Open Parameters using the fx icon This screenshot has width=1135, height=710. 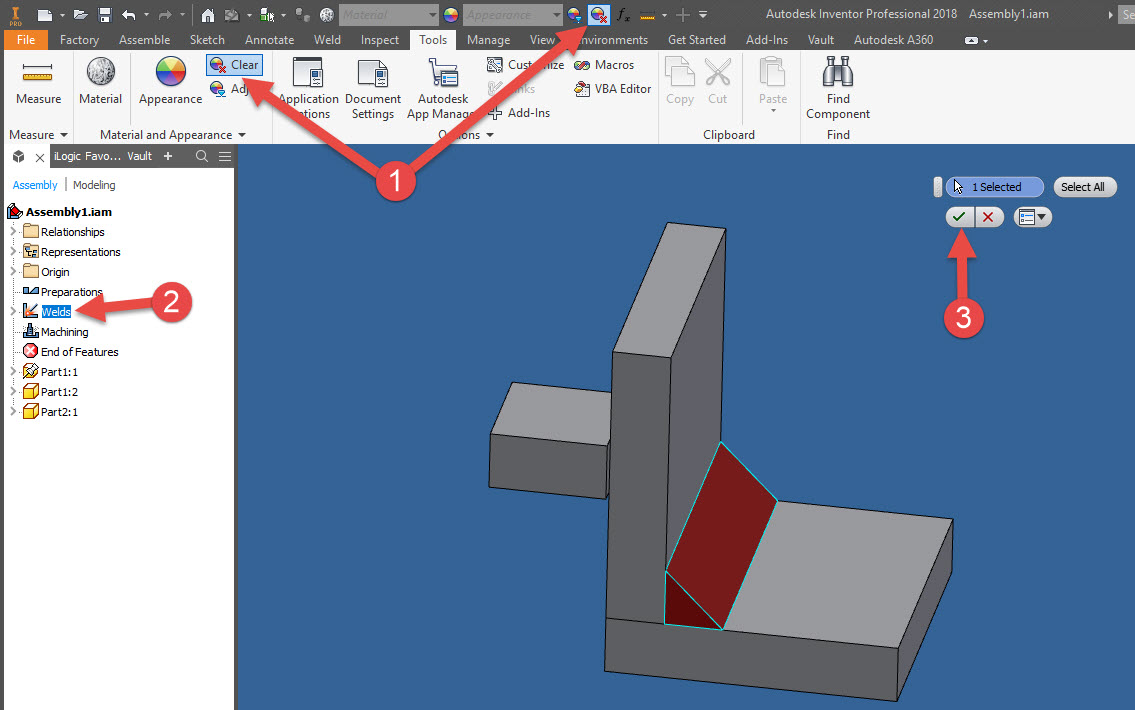[623, 14]
